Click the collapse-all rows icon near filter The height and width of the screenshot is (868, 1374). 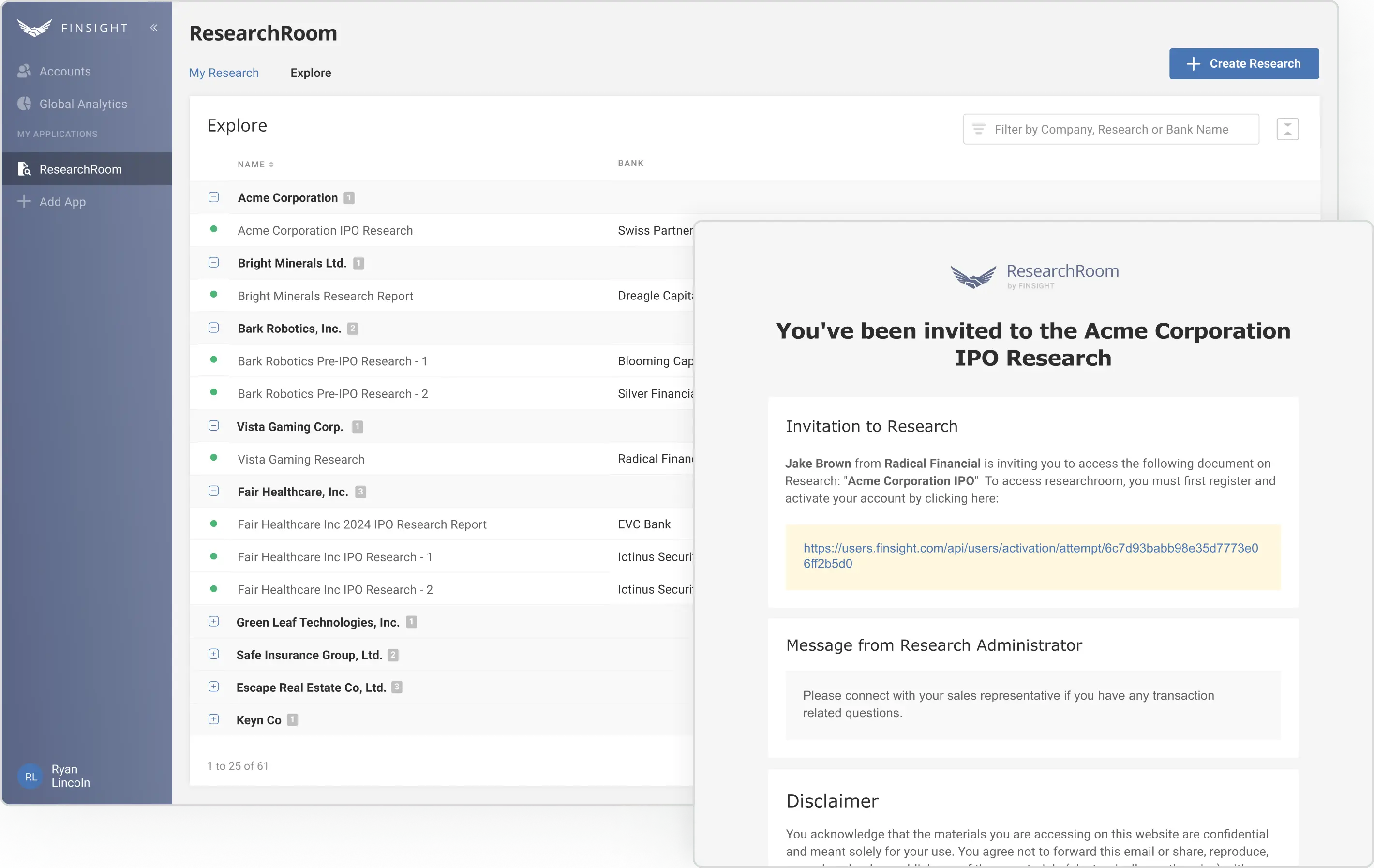pos(1287,129)
